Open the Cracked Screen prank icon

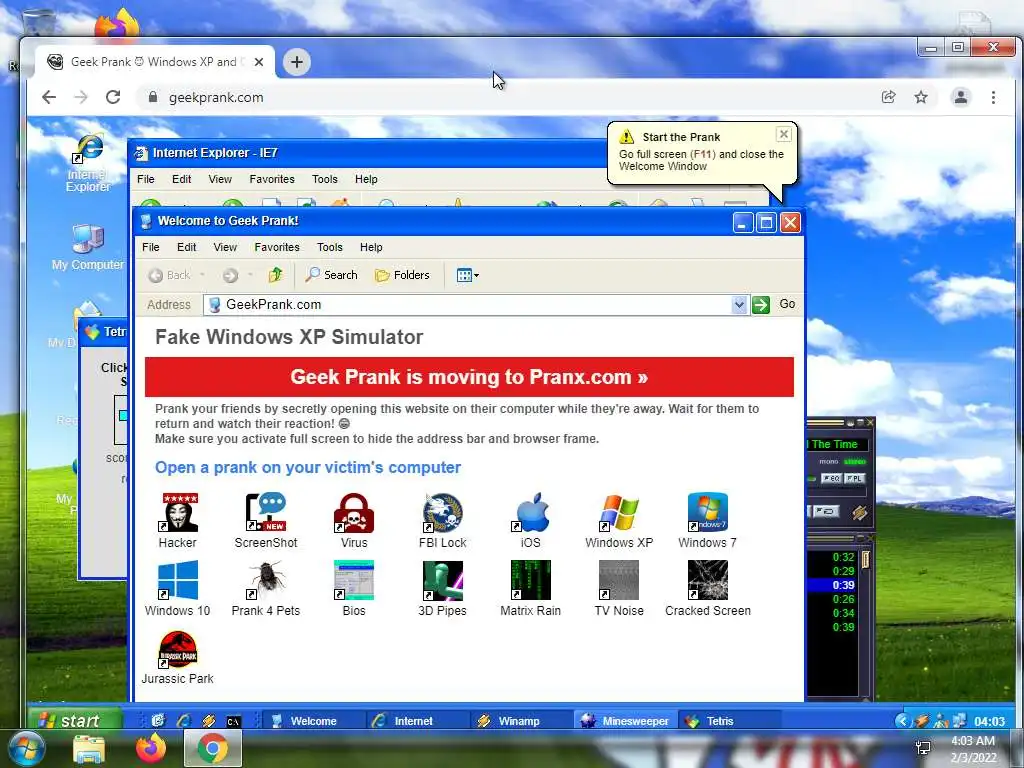707,581
